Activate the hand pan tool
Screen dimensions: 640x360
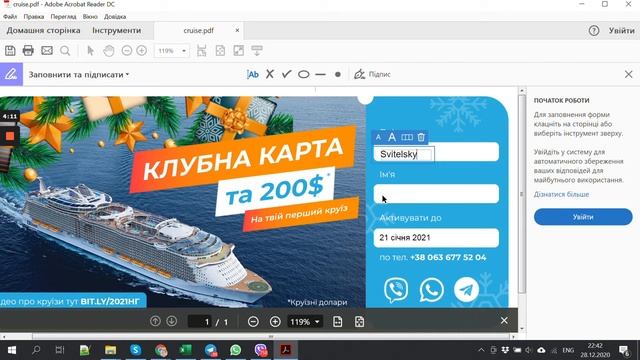tap(109, 51)
